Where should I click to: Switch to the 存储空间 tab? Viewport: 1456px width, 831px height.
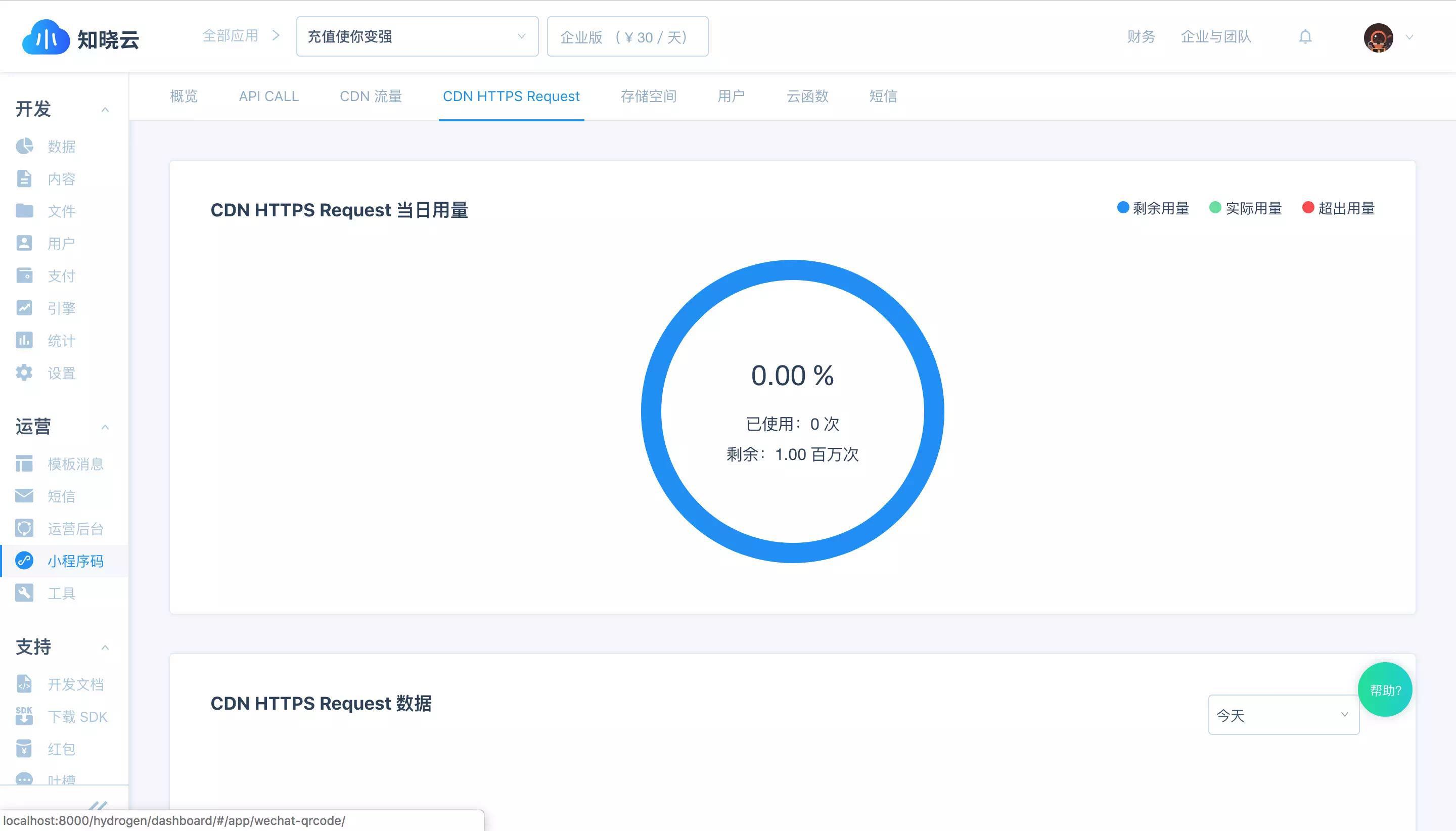(649, 97)
